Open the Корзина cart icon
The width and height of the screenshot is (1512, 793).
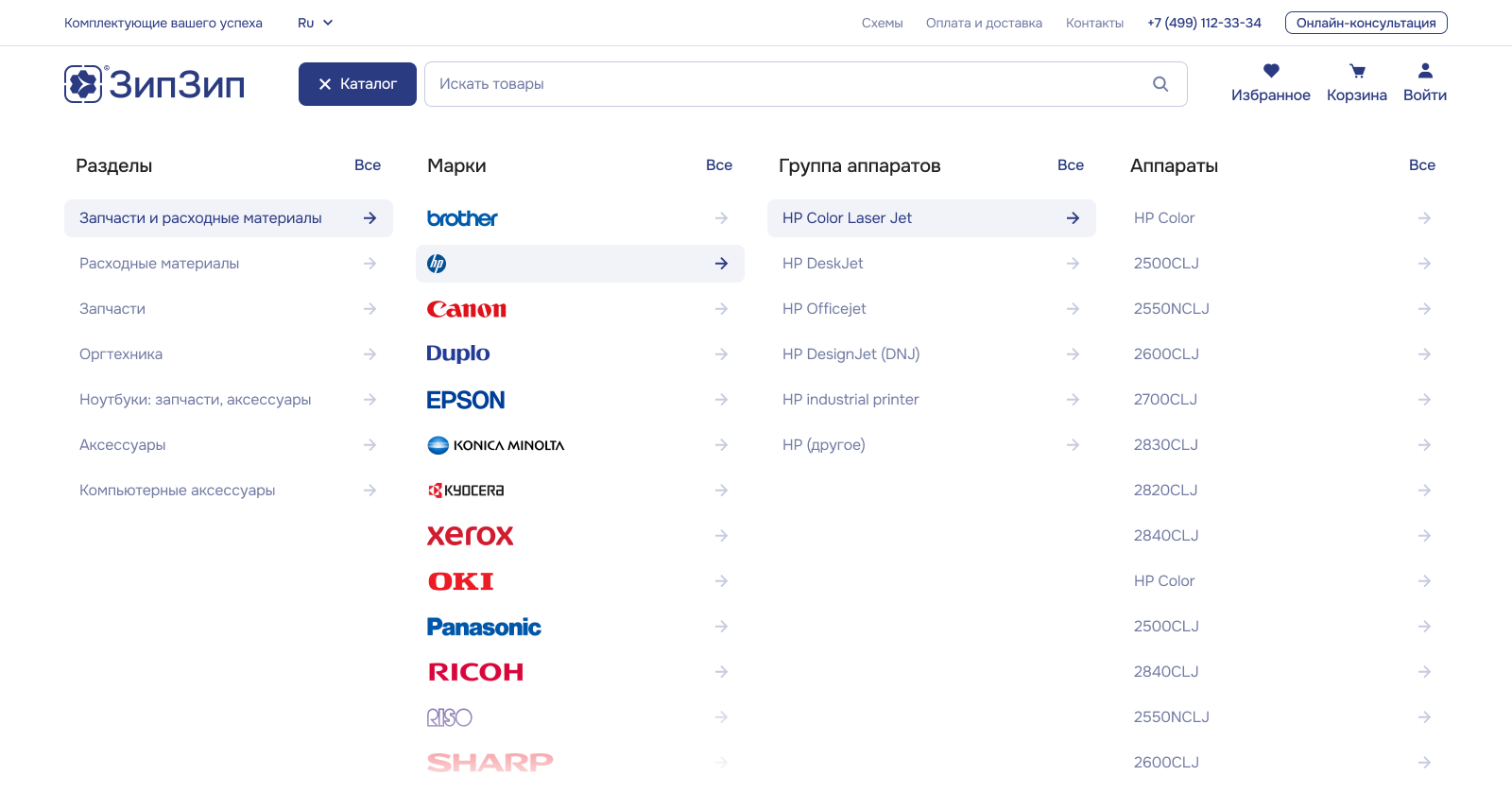[x=1357, y=71]
